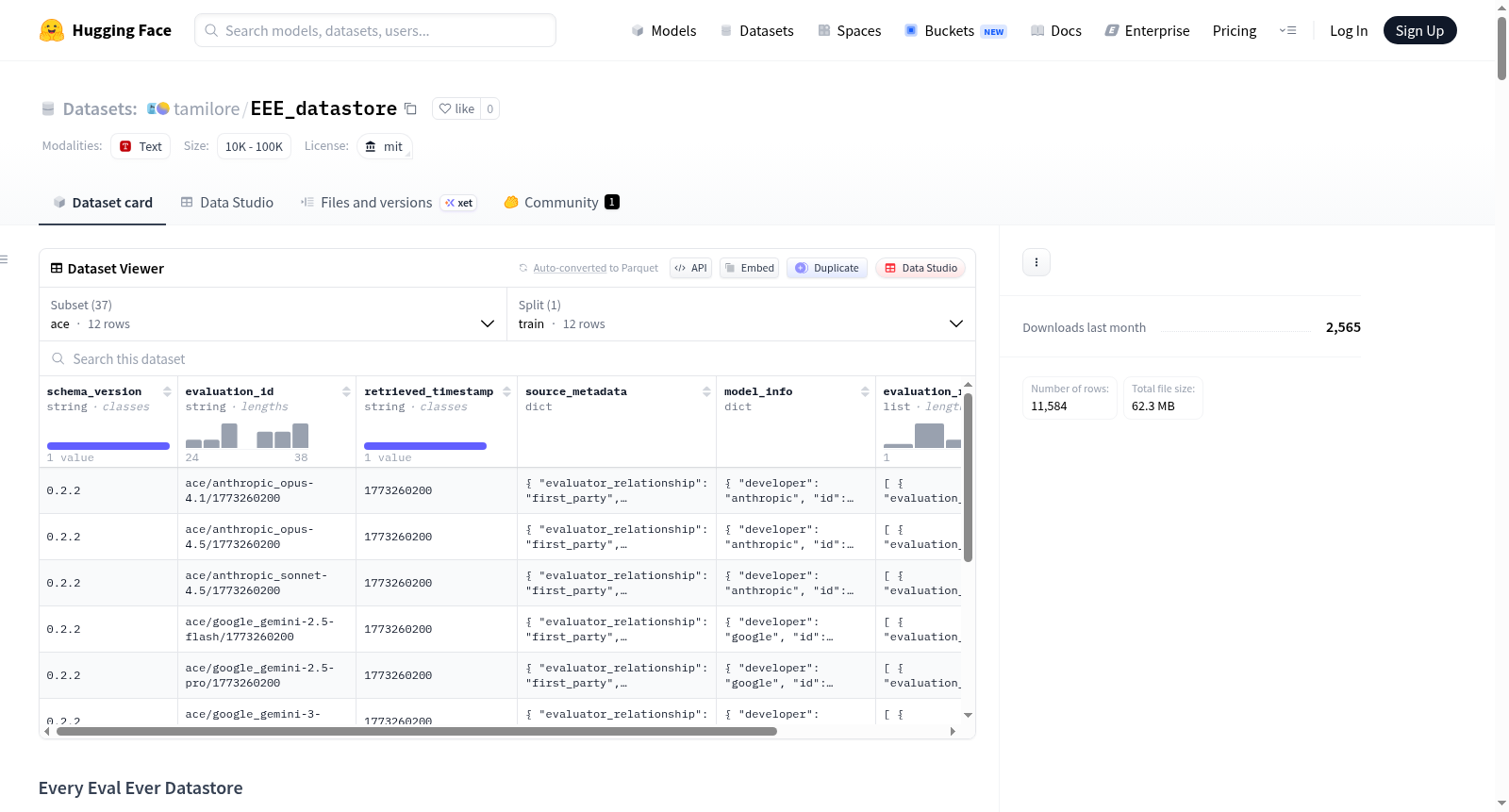This screenshot has width=1509, height=812.
Task: Go to the Pricing page
Action: click(1235, 30)
